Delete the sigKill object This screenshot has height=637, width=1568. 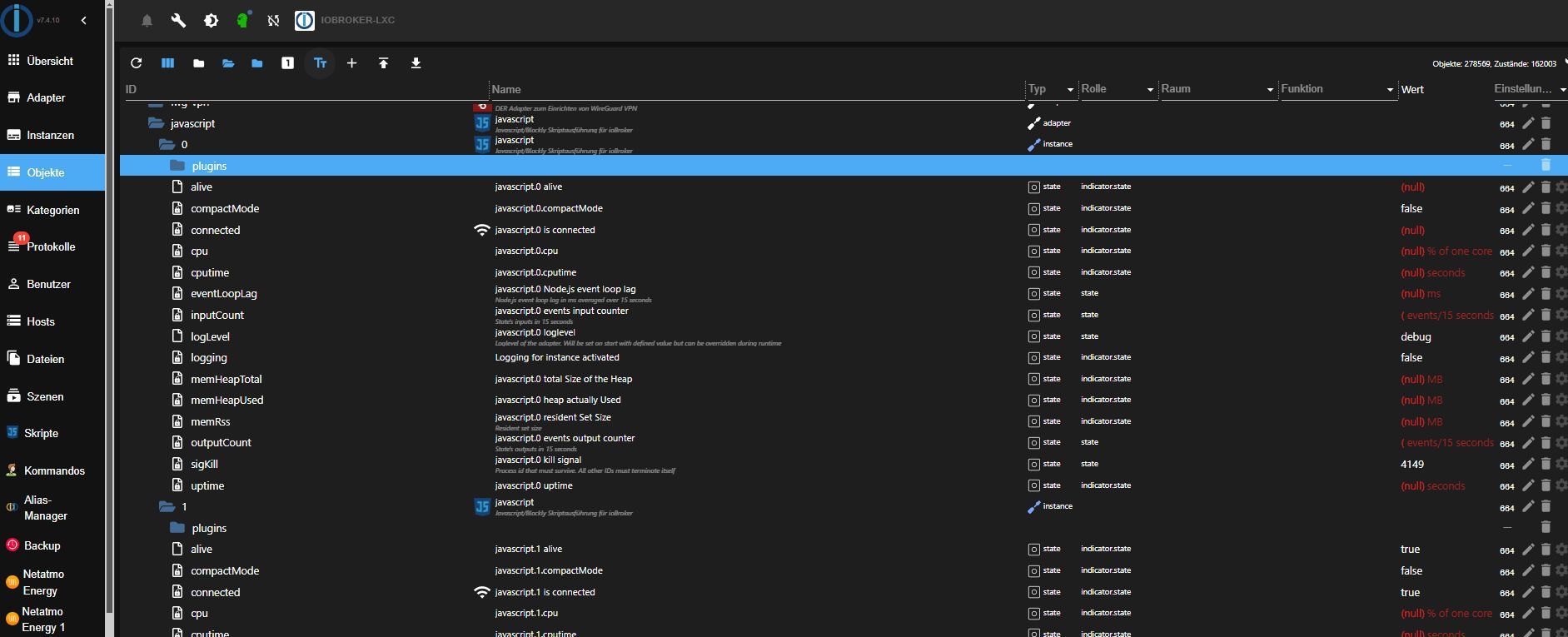(1546, 464)
